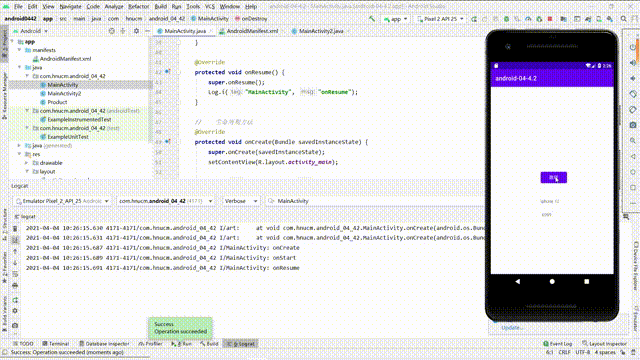Tap the phone's back navigation button

518,281
